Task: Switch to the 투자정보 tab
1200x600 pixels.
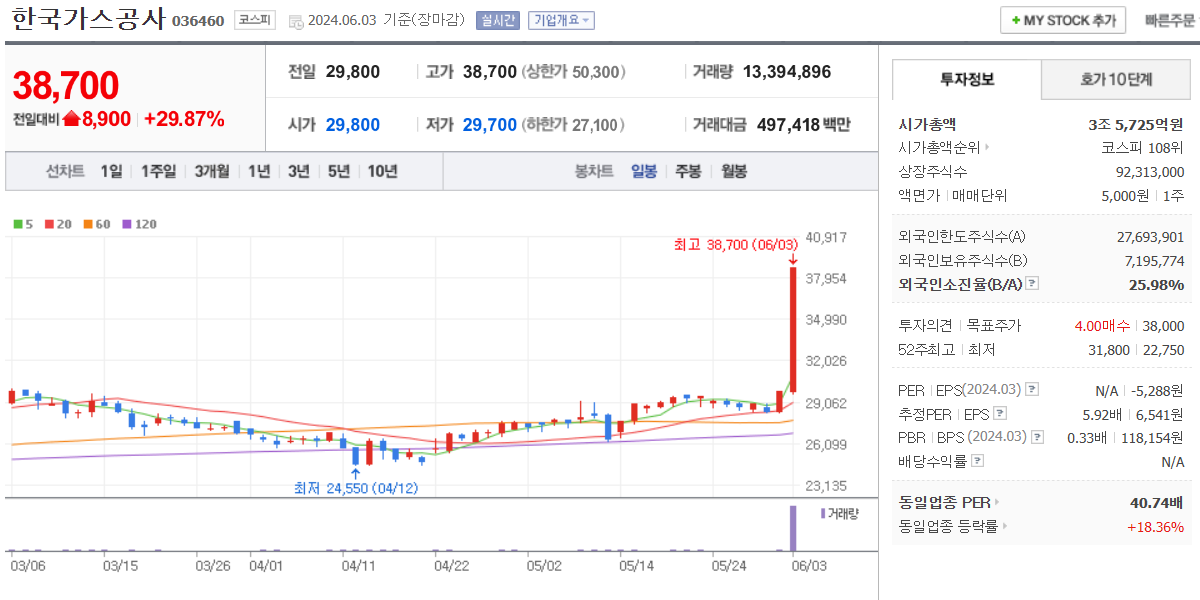Action: (967, 79)
